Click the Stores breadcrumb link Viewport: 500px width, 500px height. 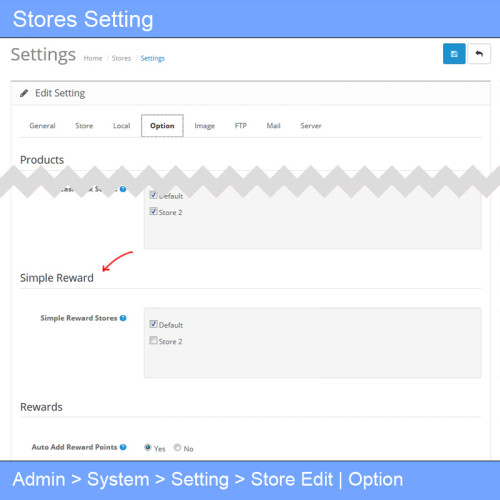[121, 58]
